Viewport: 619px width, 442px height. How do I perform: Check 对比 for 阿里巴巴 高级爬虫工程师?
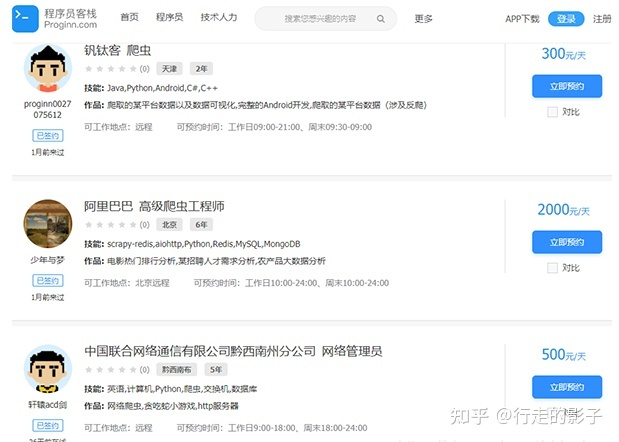552,268
